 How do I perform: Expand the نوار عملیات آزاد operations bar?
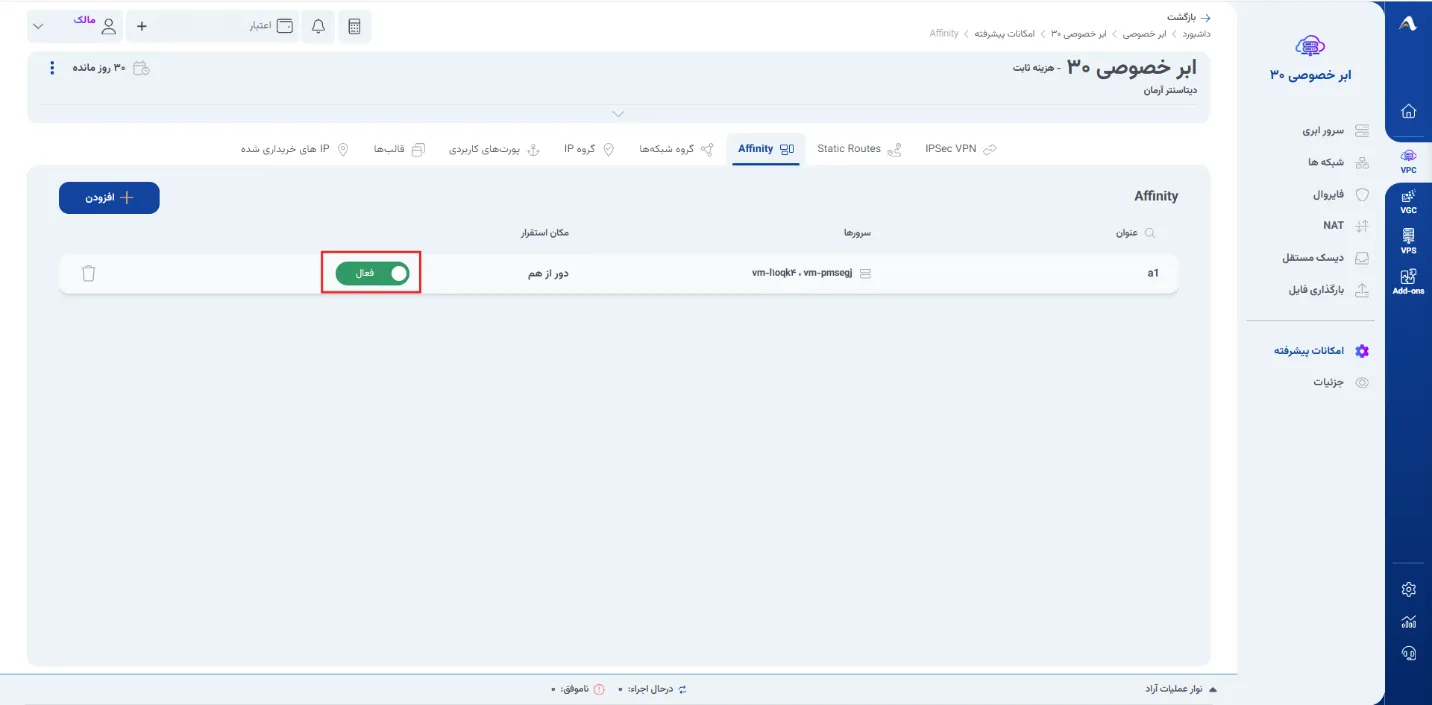(x=1181, y=689)
